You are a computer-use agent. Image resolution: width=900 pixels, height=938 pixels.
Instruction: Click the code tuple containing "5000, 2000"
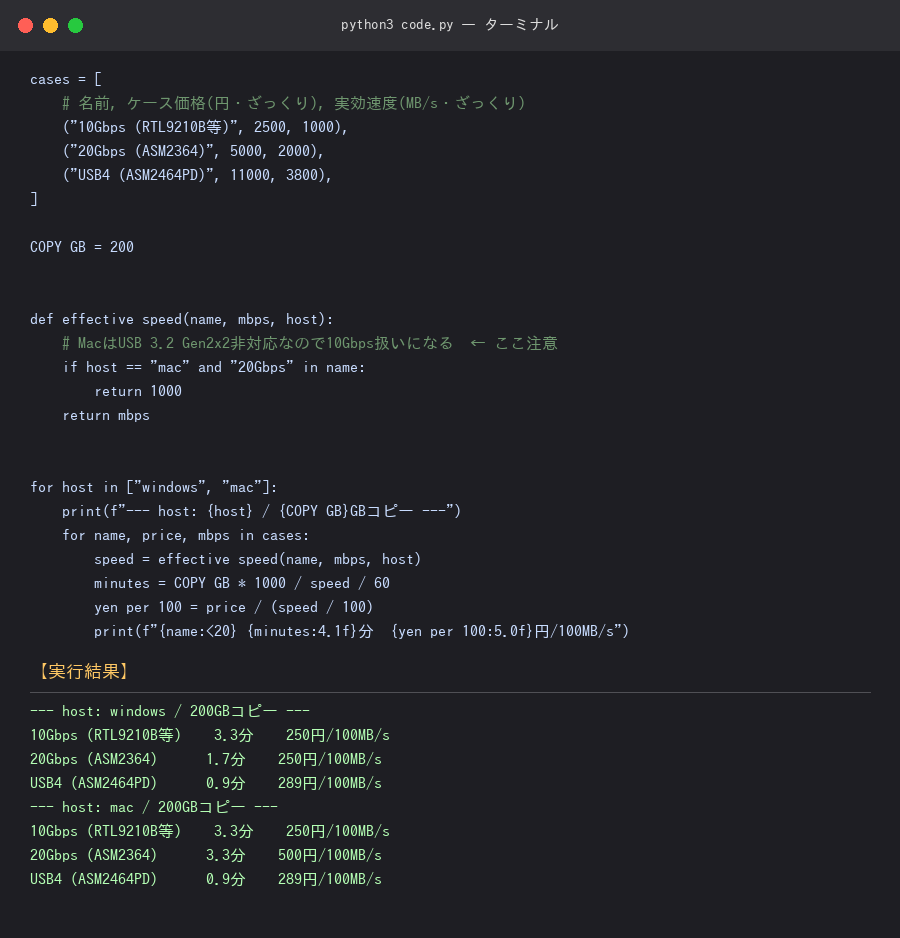tap(193, 151)
